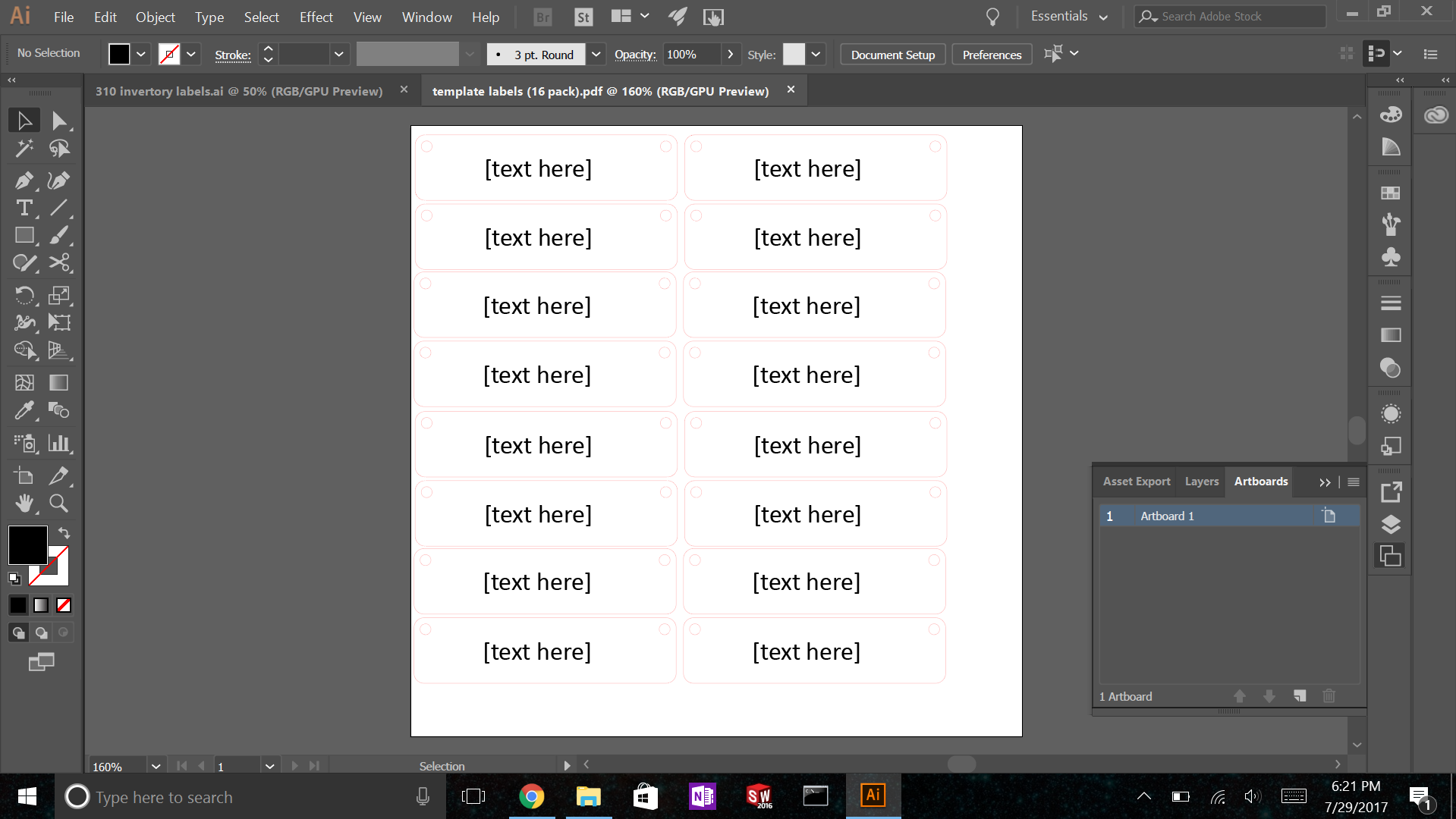This screenshot has width=1456, height=819.
Task: Click the Document Setup button
Action: (892, 55)
